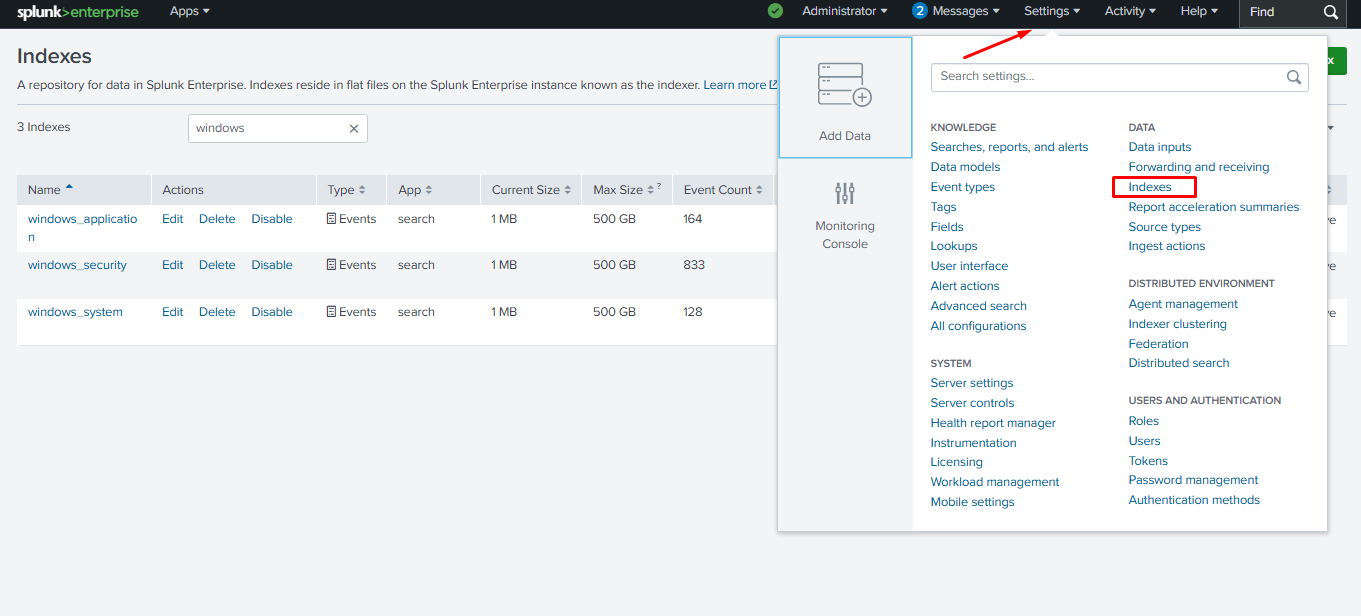Click the magnifier in the Find bar
Viewport: 1361px width, 616px height.
tap(1330, 14)
